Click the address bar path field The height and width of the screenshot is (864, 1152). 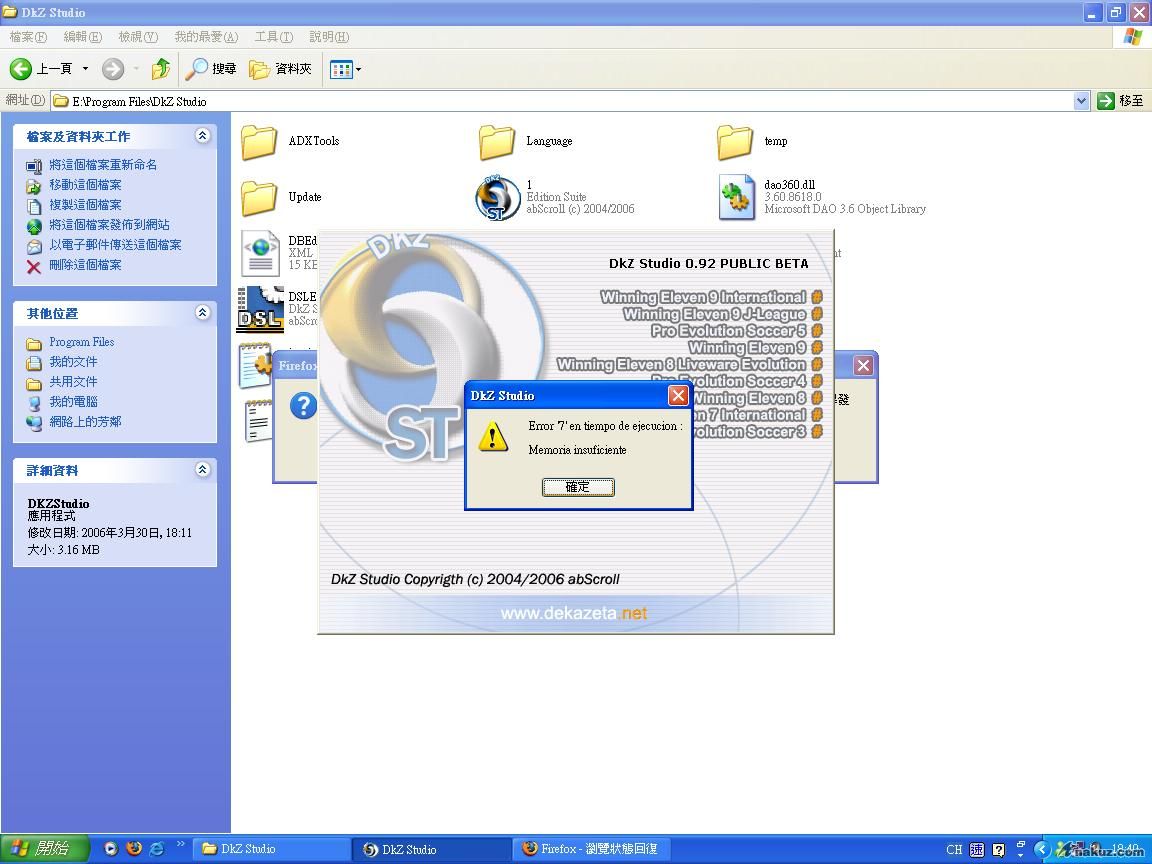(562, 101)
